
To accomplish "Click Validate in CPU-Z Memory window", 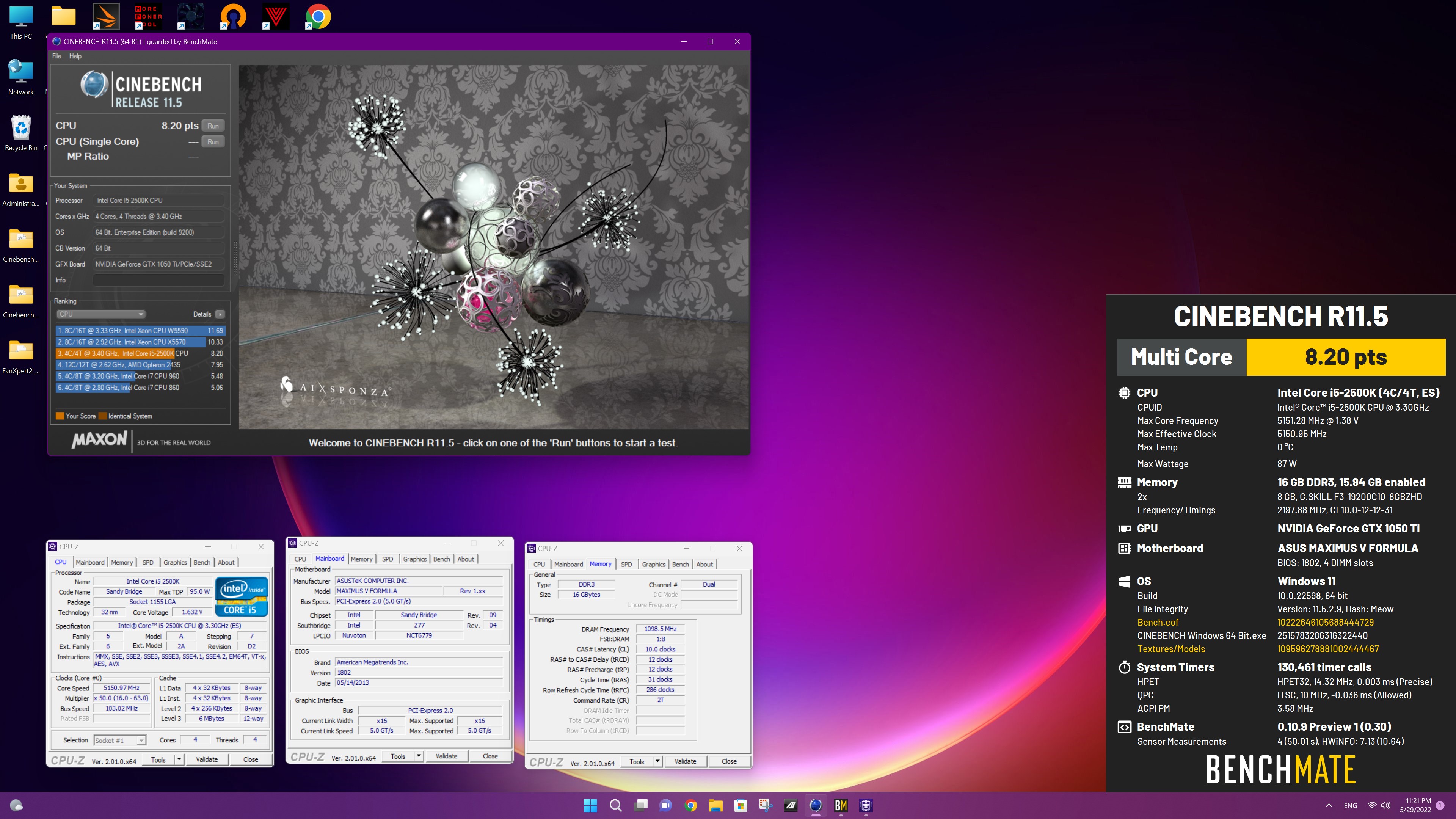I will (x=685, y=761).
